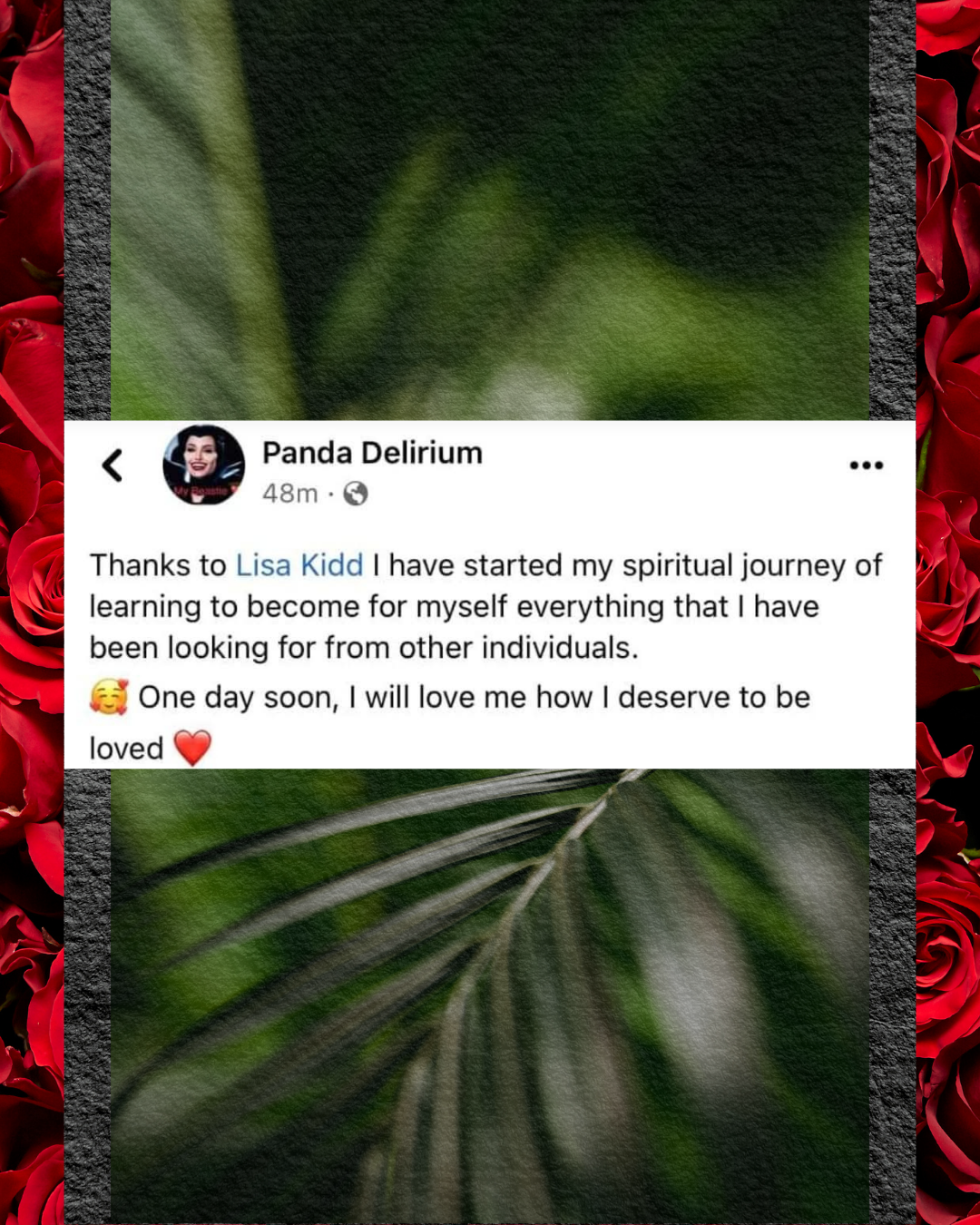Open the three-dot post options menu

click(x=866, y=465)
